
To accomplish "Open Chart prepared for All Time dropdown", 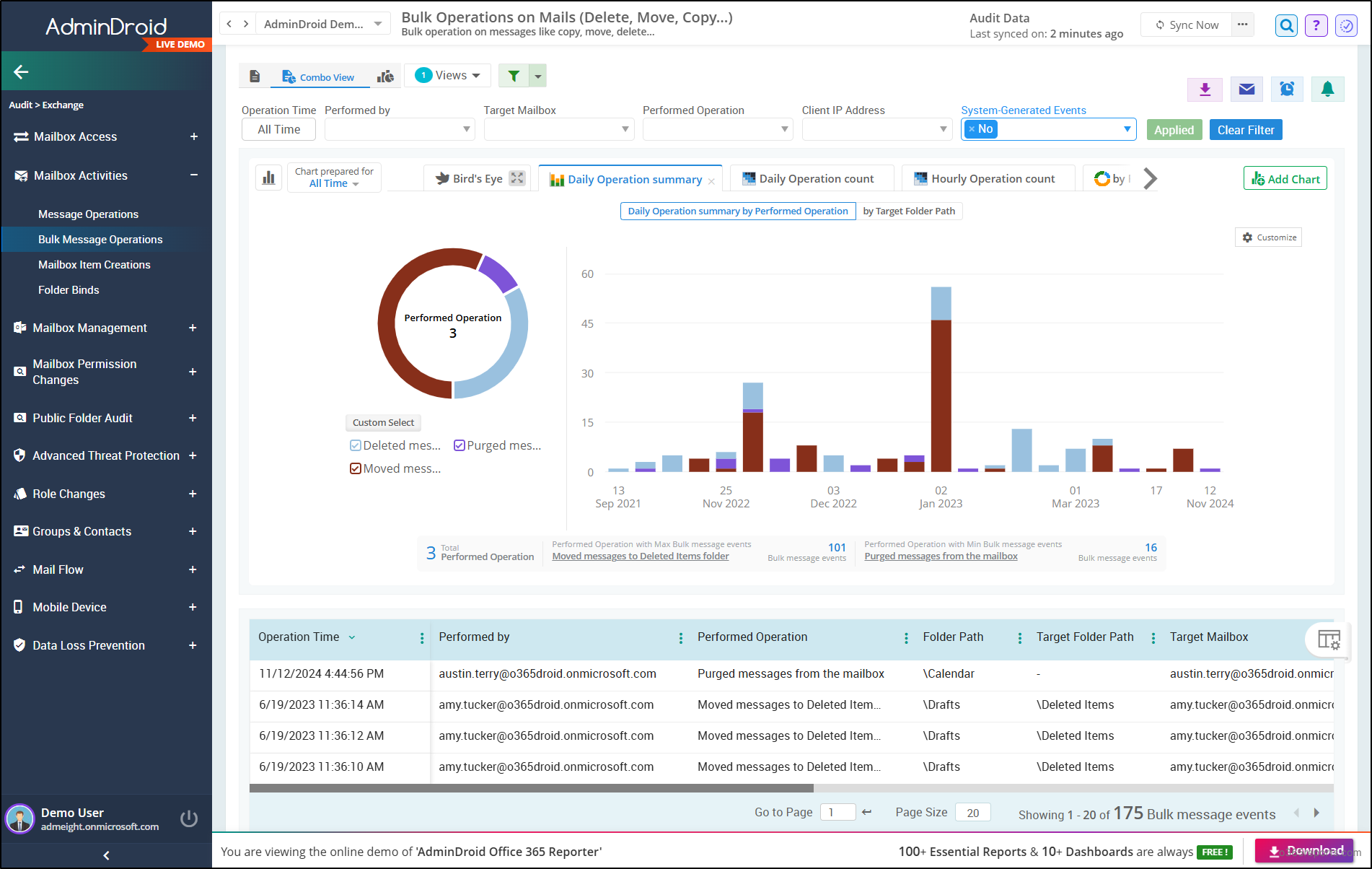I will (x=334, y=178).
